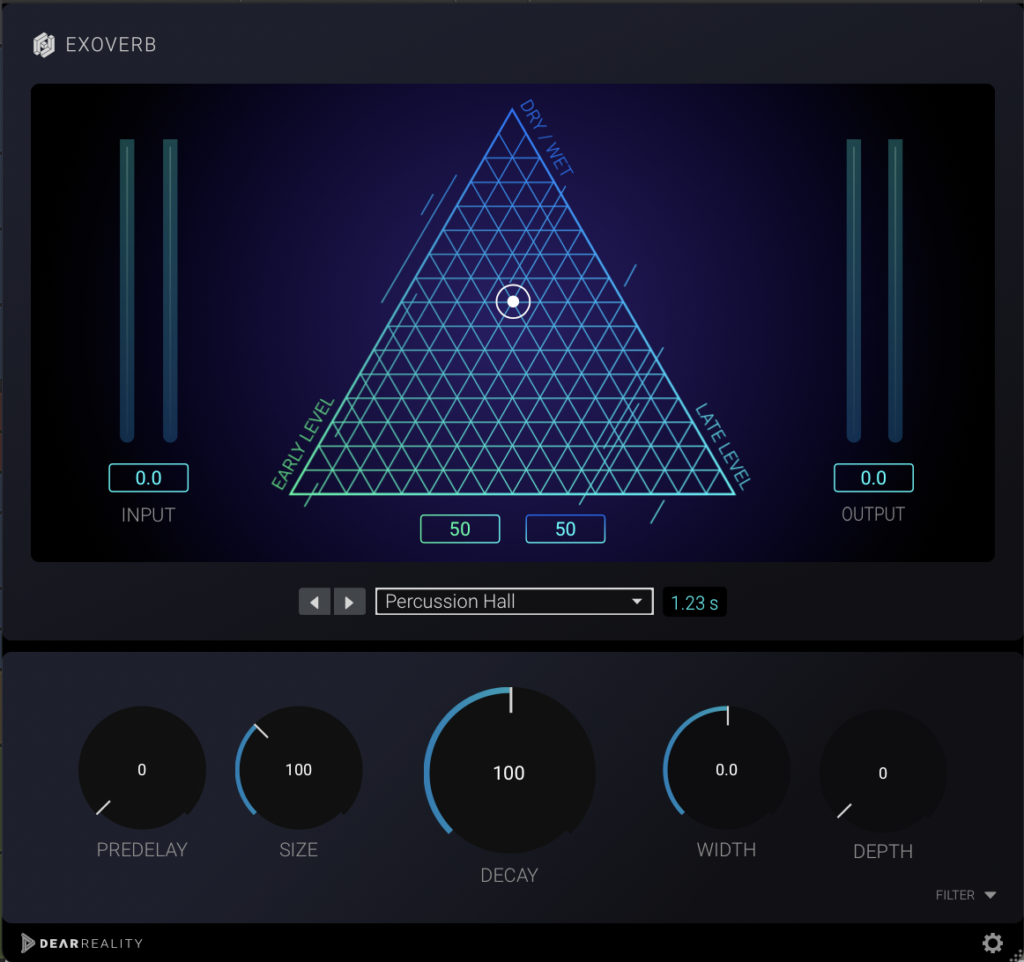Click the 1.23 s decay time display
The image size is (1024, 962).
pos(694,602)
